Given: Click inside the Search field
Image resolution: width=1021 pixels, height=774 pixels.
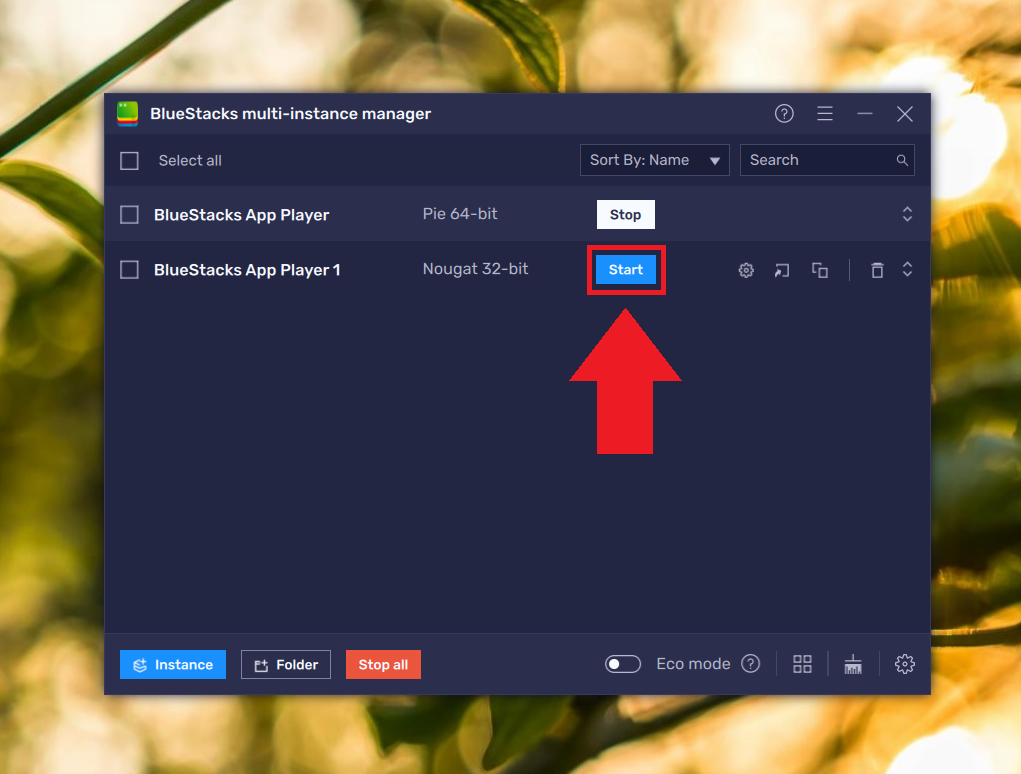Looking at the screenshot, I should 820,160.
